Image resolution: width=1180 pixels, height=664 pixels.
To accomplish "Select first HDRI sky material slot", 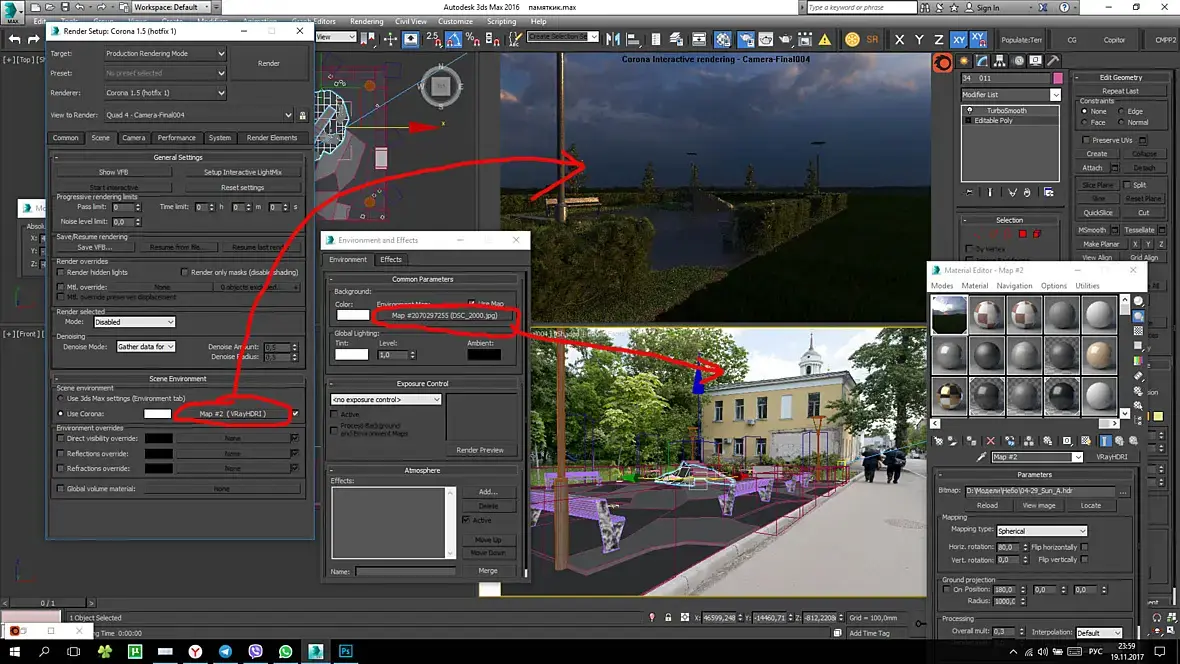I will pyautogui.click(x=949, y=314).
